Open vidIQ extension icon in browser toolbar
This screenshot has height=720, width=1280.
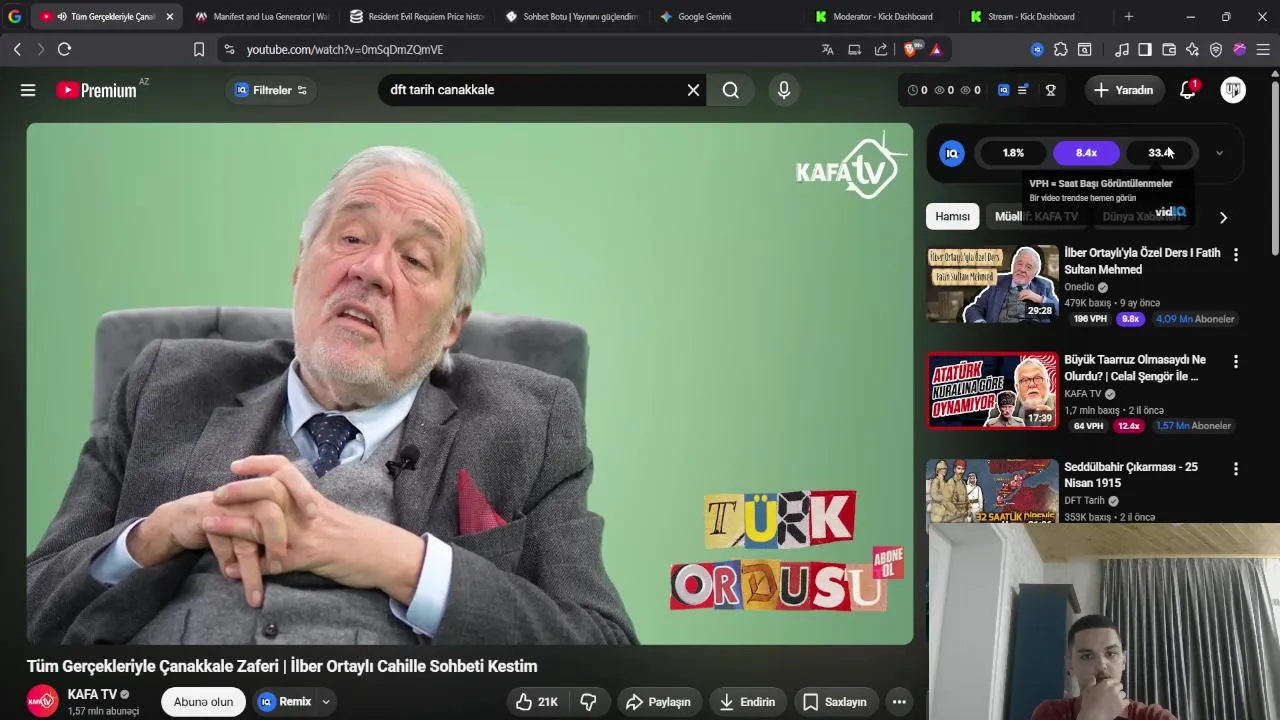pos(1037,49)
